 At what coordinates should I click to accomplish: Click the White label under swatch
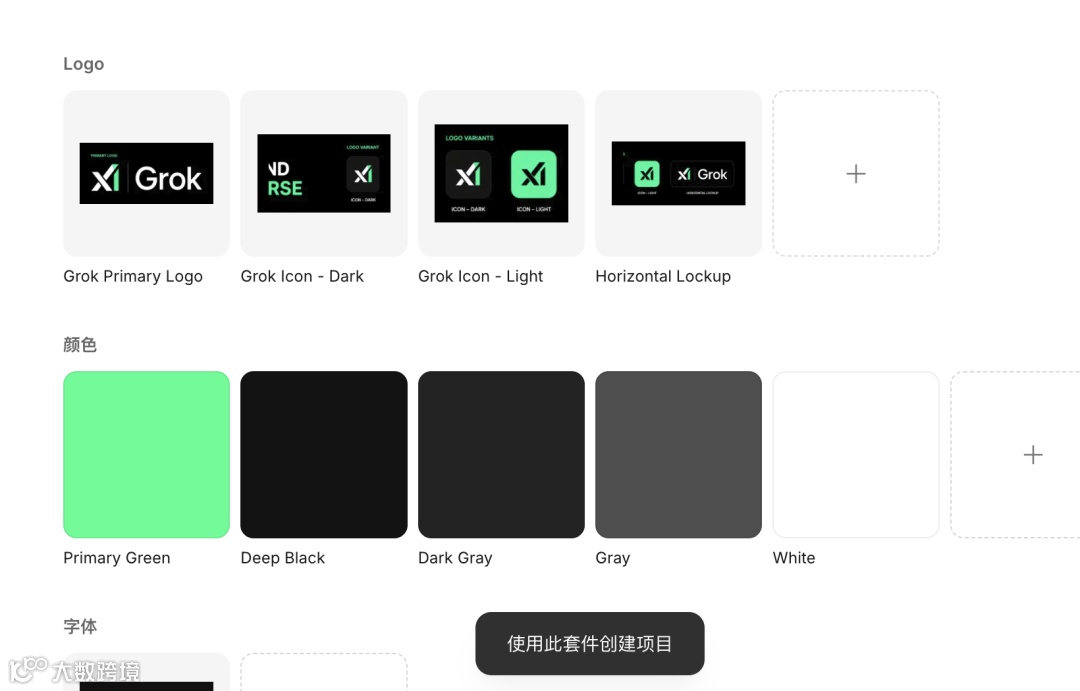click(x=793, y=558)
